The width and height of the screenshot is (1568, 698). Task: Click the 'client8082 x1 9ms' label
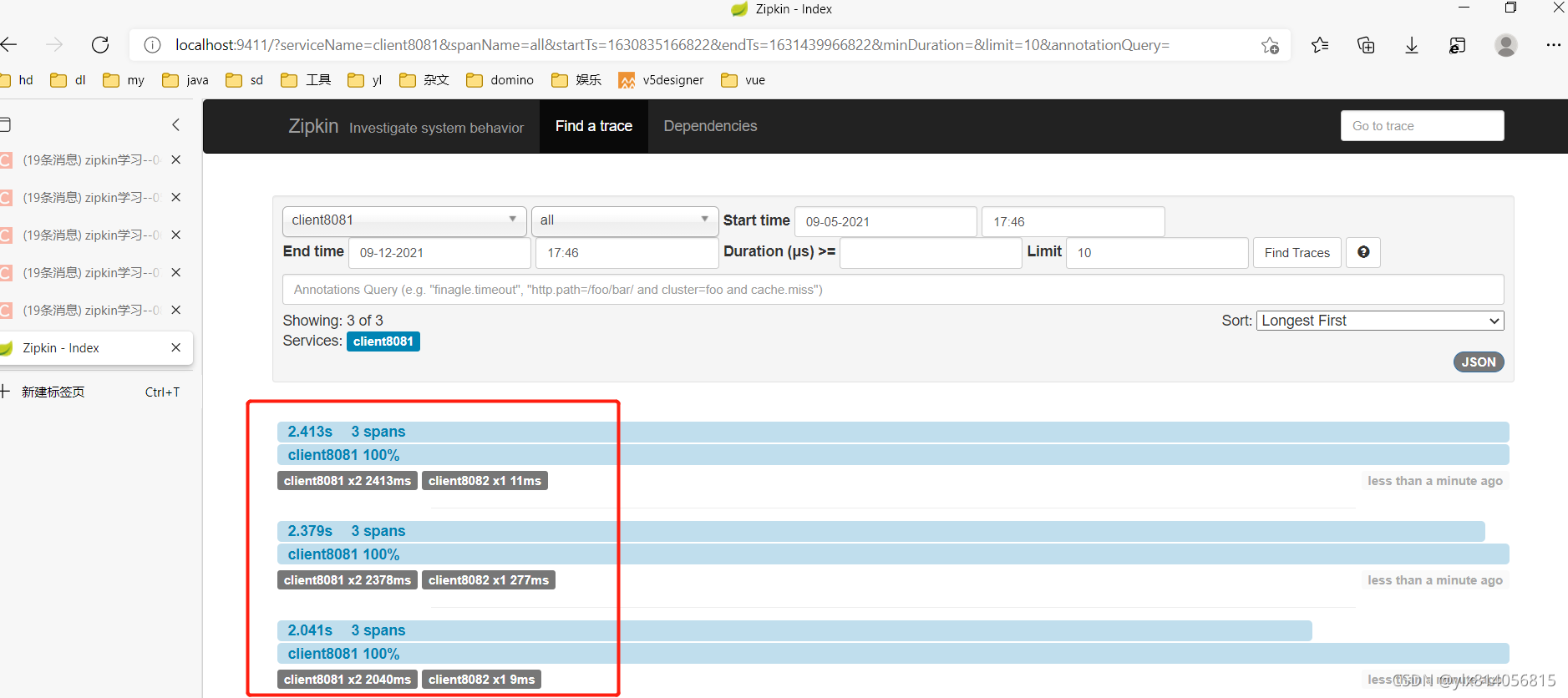tap(482, 680)
